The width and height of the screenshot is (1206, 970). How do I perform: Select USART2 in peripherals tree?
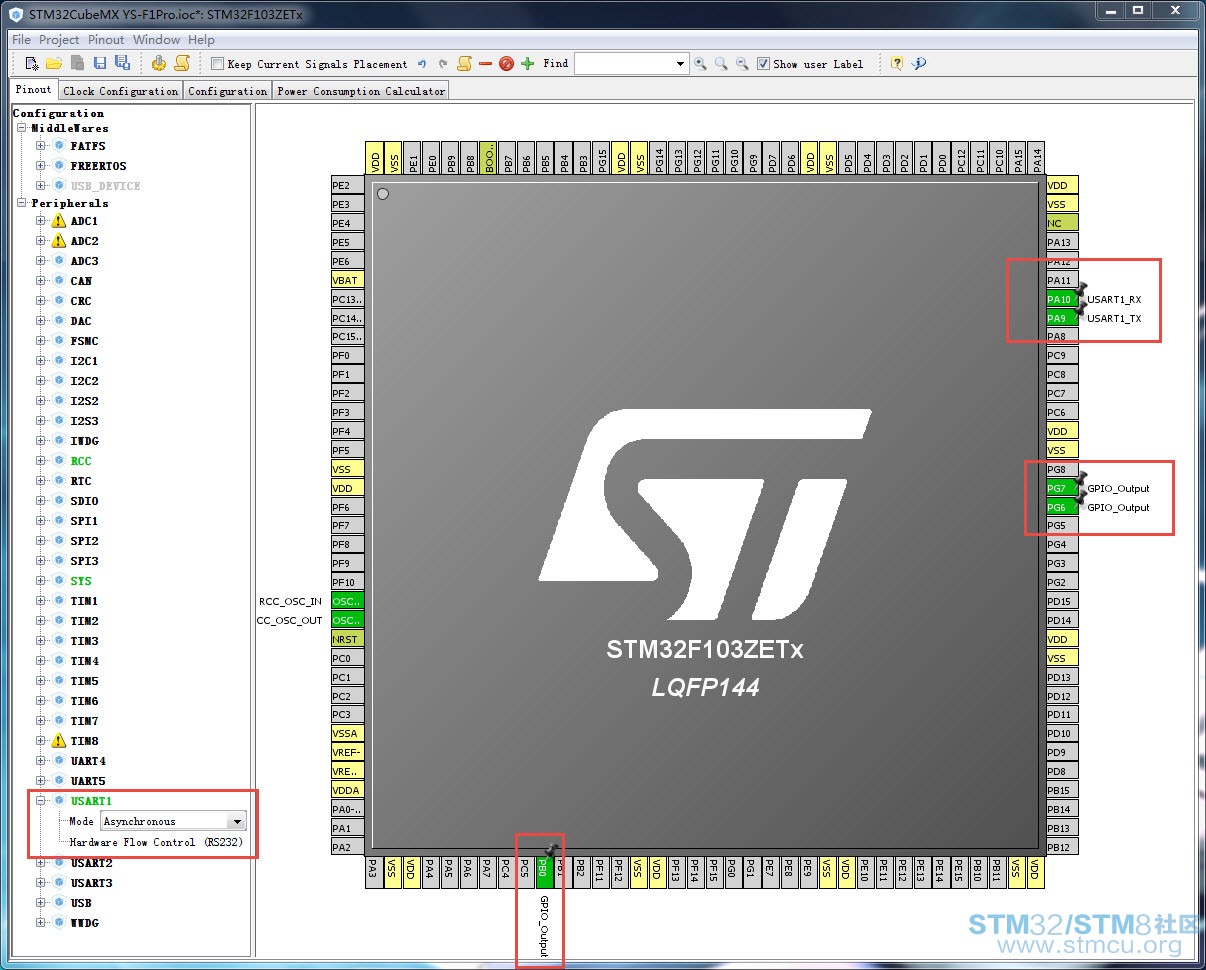91,863
